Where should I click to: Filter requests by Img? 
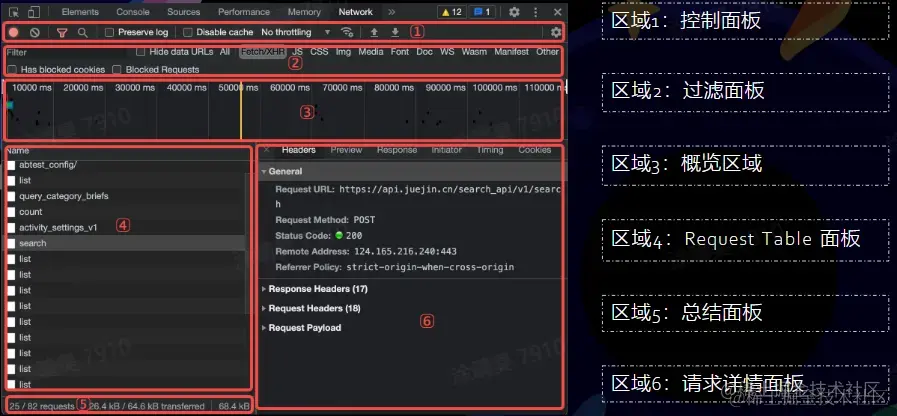coord(343,51)
